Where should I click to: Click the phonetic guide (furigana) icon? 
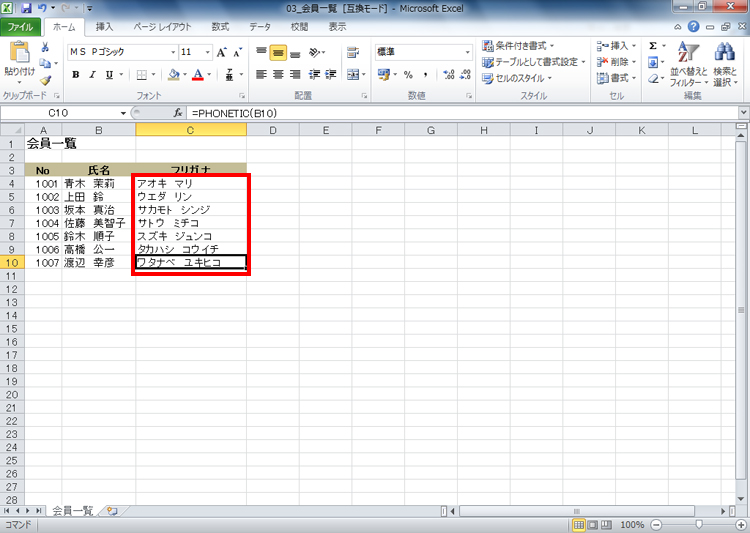[229, 75]
